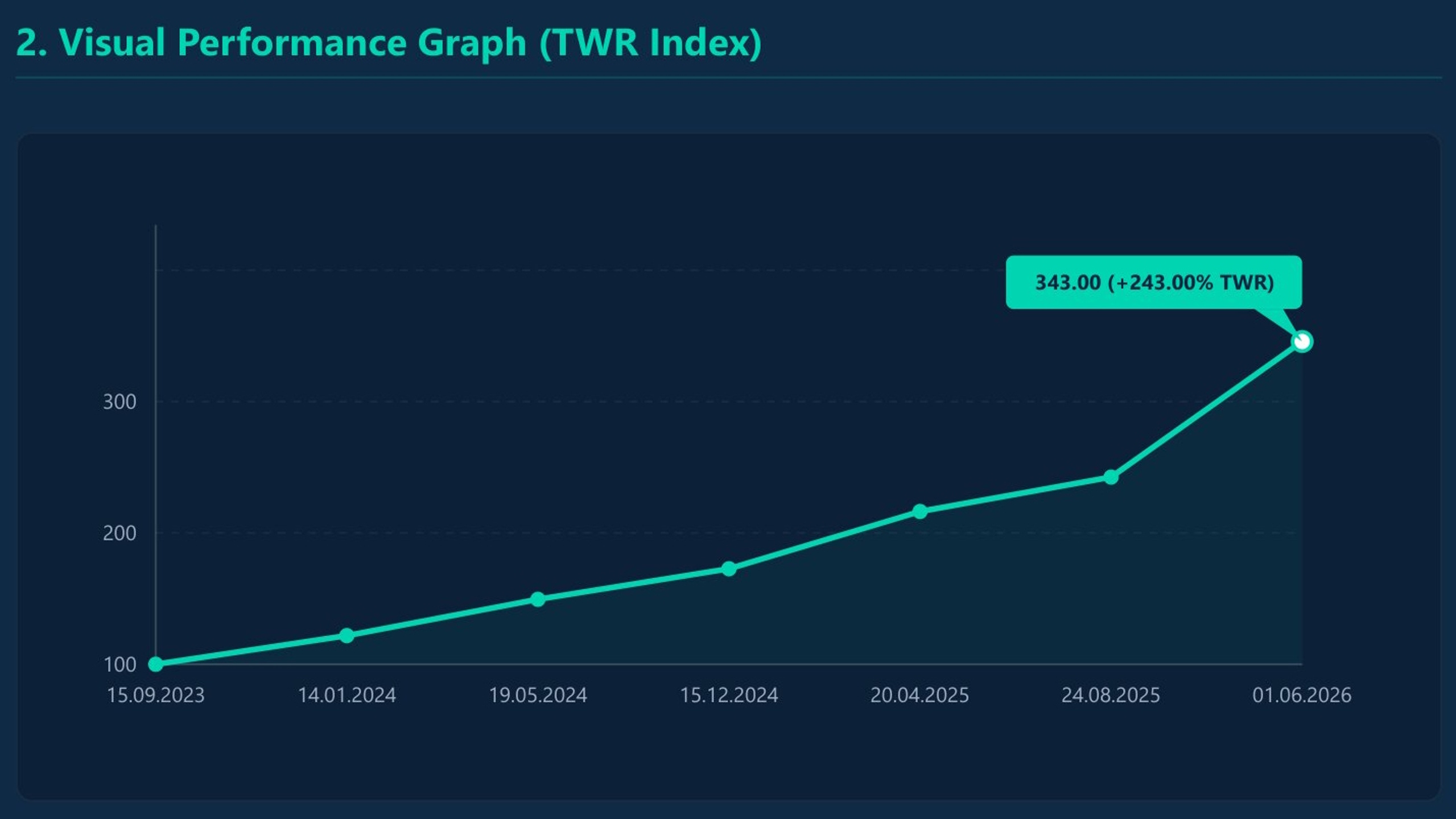Screen dimensions: 1456x819
Task: Click the '2. Visual Performance Graph' heading
Action: 389,43
